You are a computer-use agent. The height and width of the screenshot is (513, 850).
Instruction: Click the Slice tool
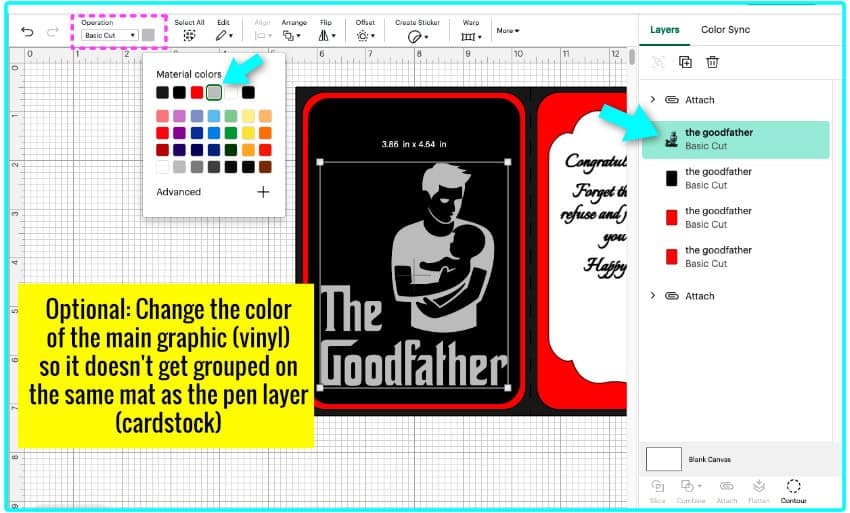point(657,491)
